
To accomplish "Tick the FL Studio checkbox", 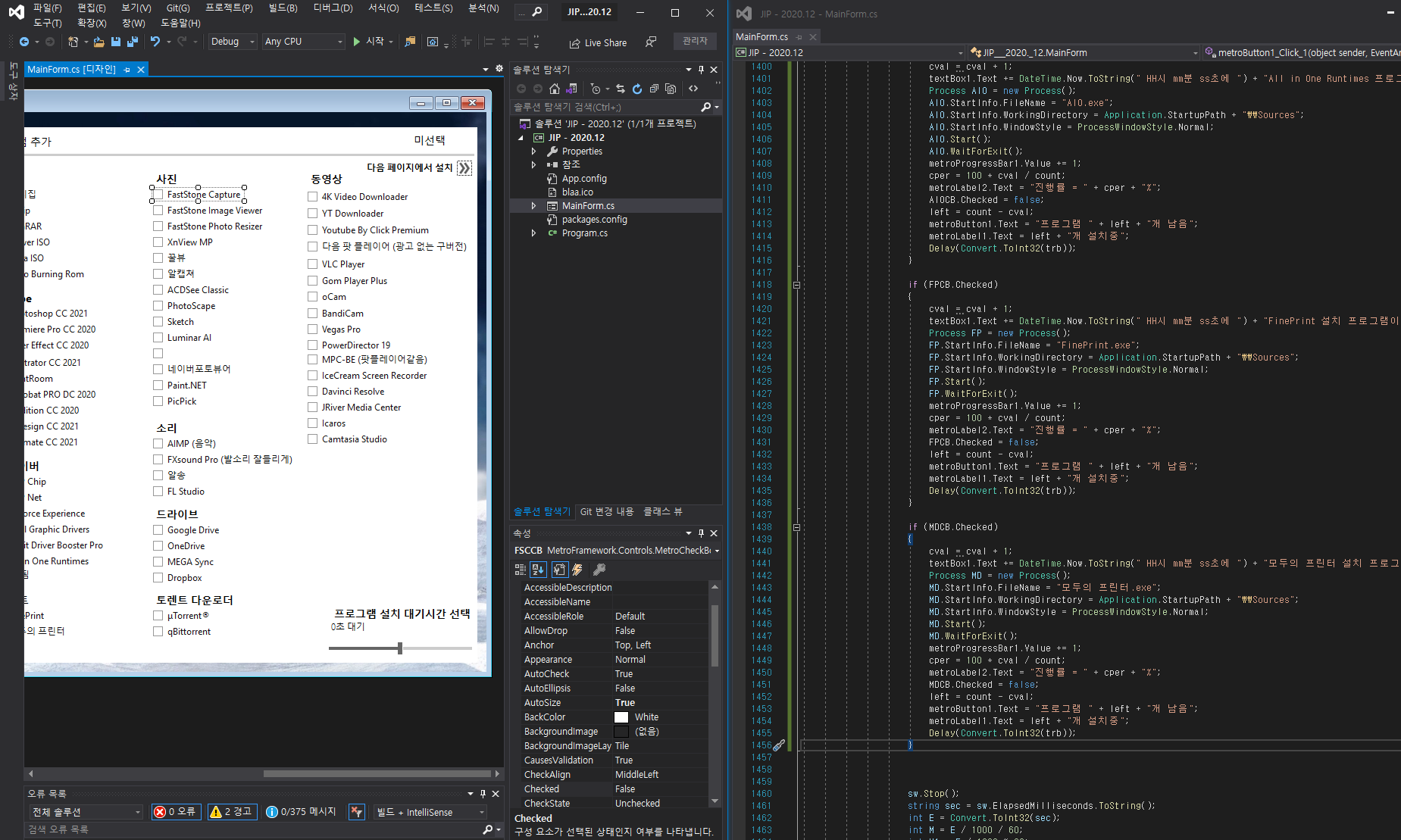I will point(158,492).
